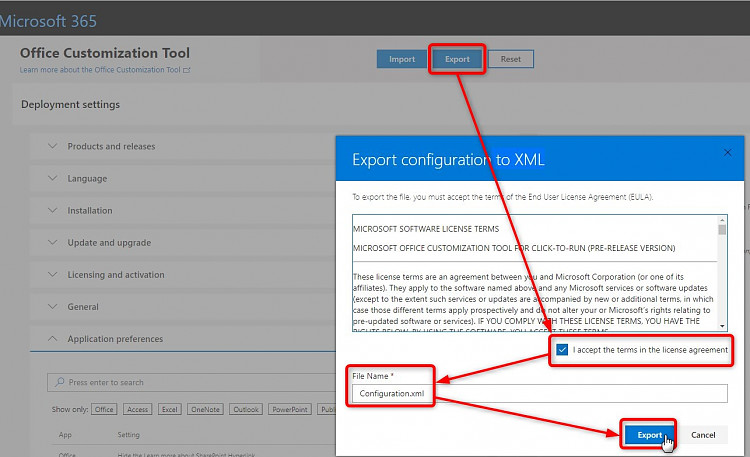The width and height of the screenshot is (750, 457).
Task: Filter settings by Outlook
Action: 246,410
